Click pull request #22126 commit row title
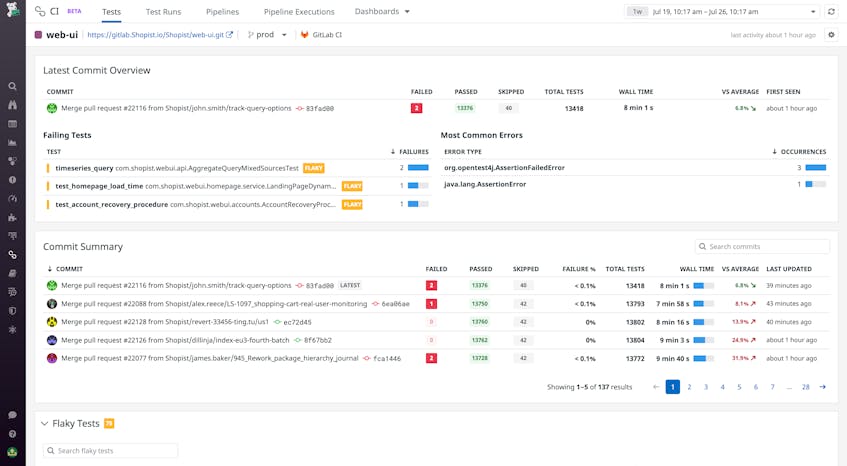Screen dimensions: 847x466 click(175, 340)
